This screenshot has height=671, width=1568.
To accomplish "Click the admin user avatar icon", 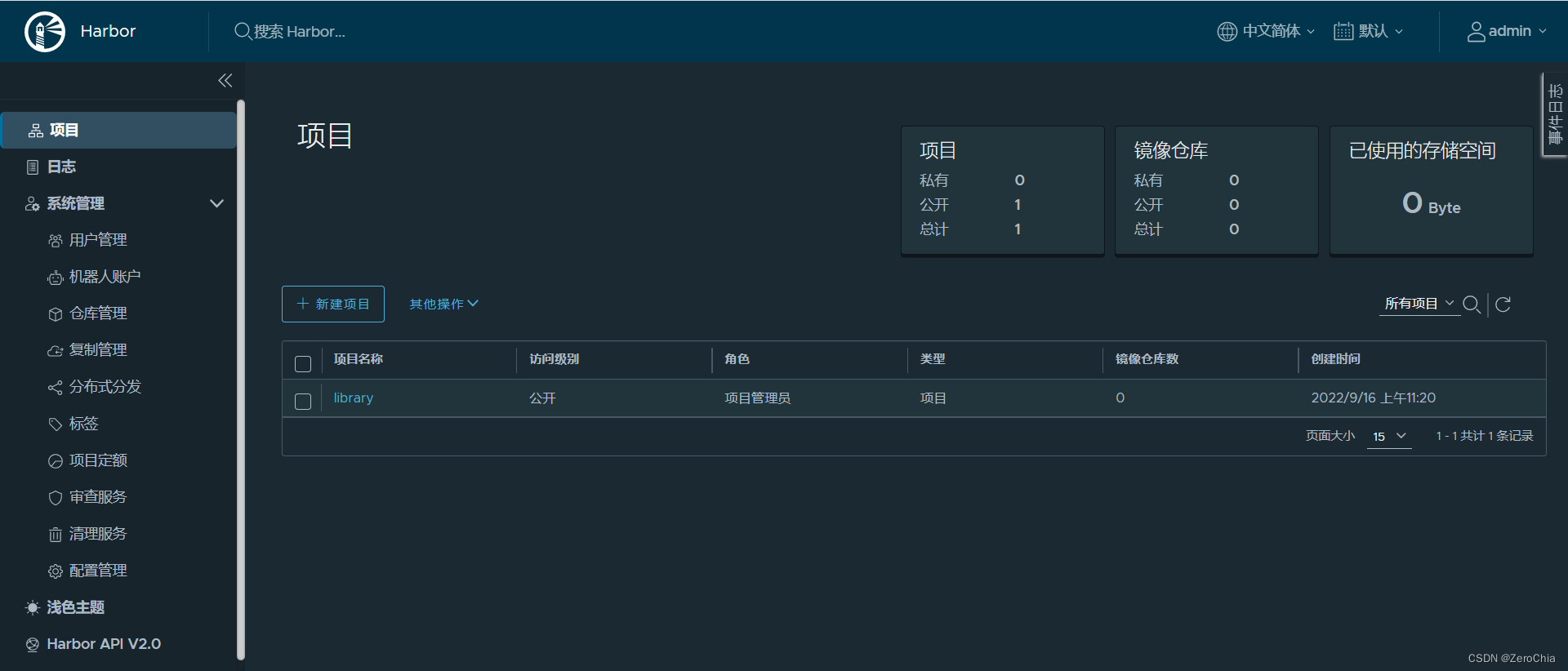I will click(1476, 31).
